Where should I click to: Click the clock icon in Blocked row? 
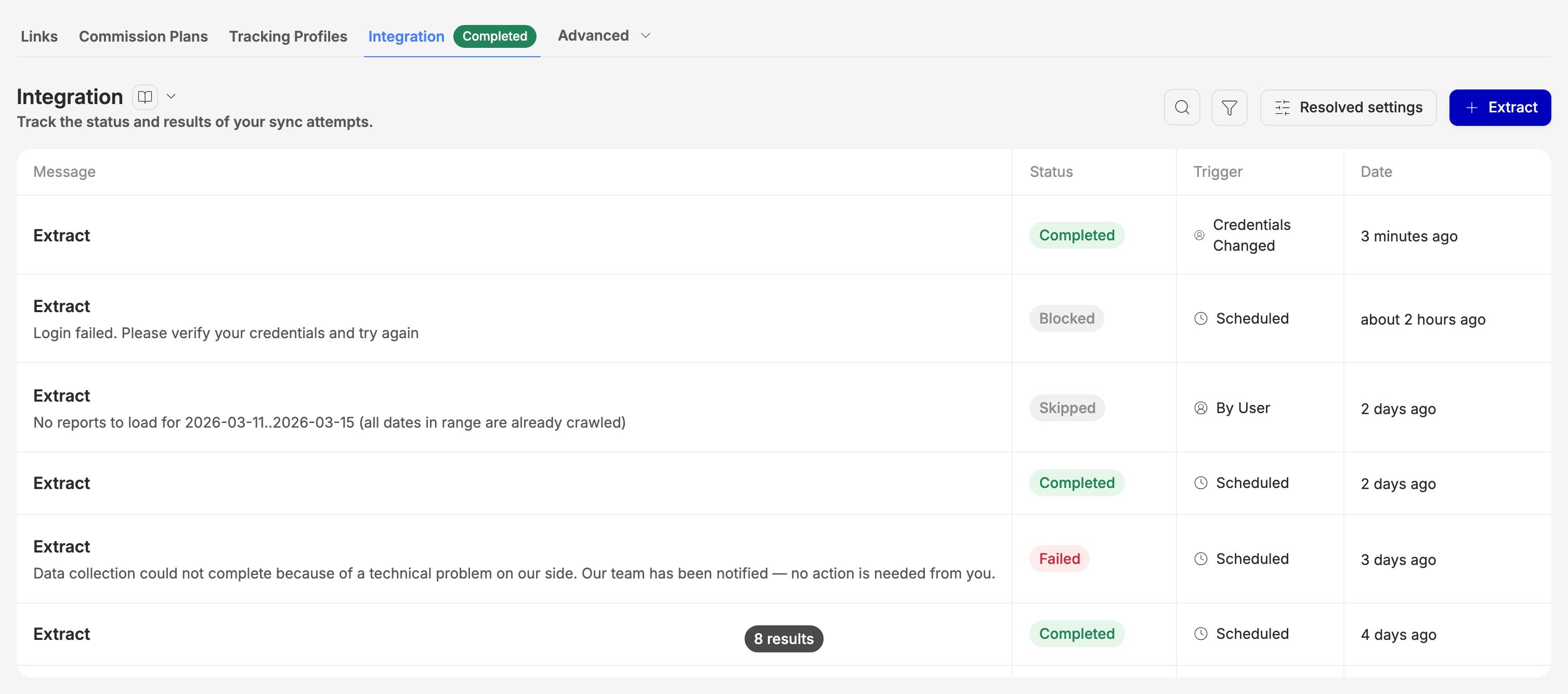(x=1200, y=318)
